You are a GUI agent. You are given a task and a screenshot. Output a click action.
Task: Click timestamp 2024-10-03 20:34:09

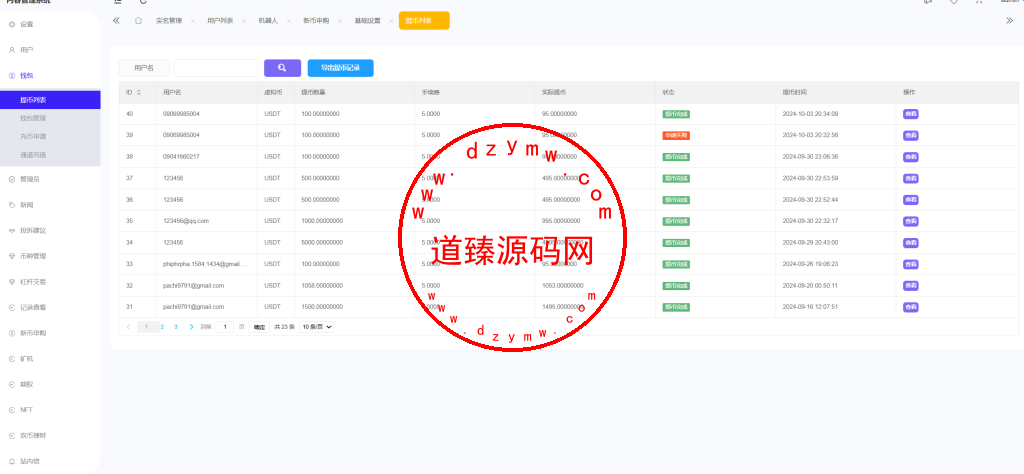810,114
